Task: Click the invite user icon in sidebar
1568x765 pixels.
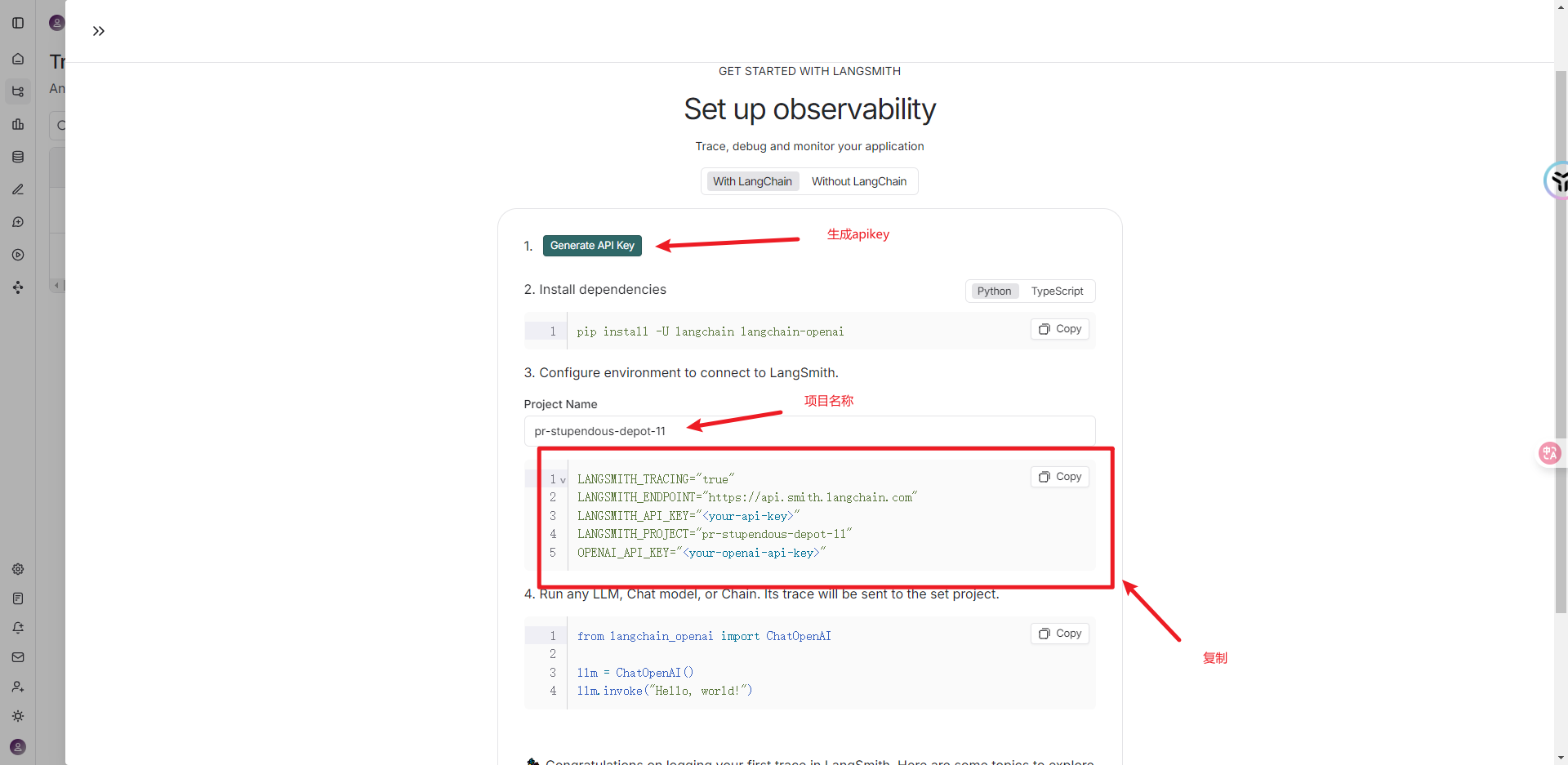Action: (18, 687)
